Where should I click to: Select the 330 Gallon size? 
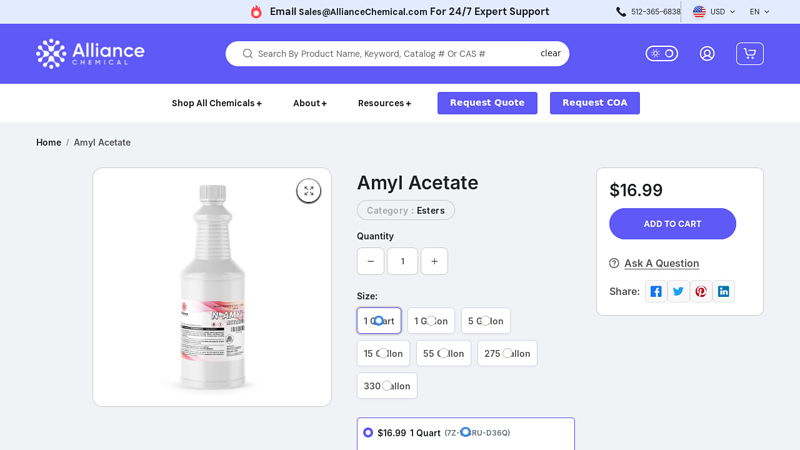tap(387, 386)
